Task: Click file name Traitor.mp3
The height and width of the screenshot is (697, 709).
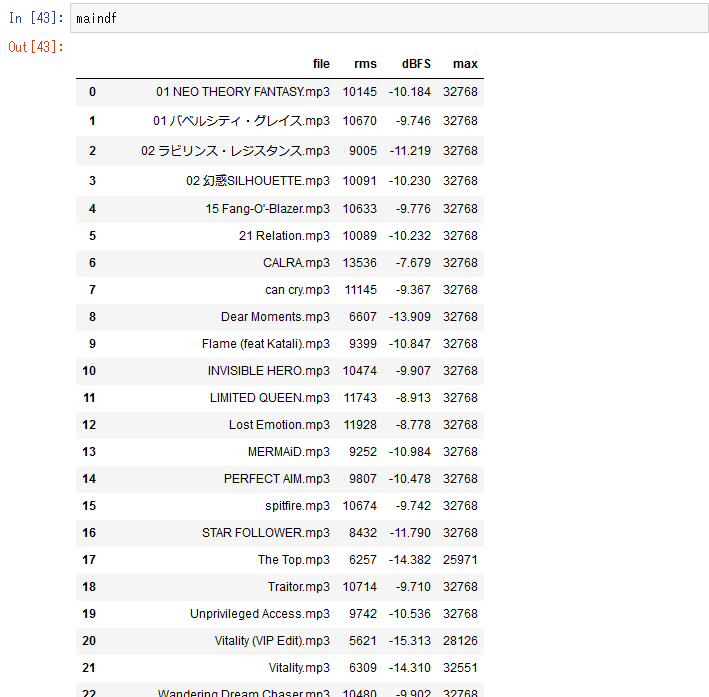Action: point(299,587)
